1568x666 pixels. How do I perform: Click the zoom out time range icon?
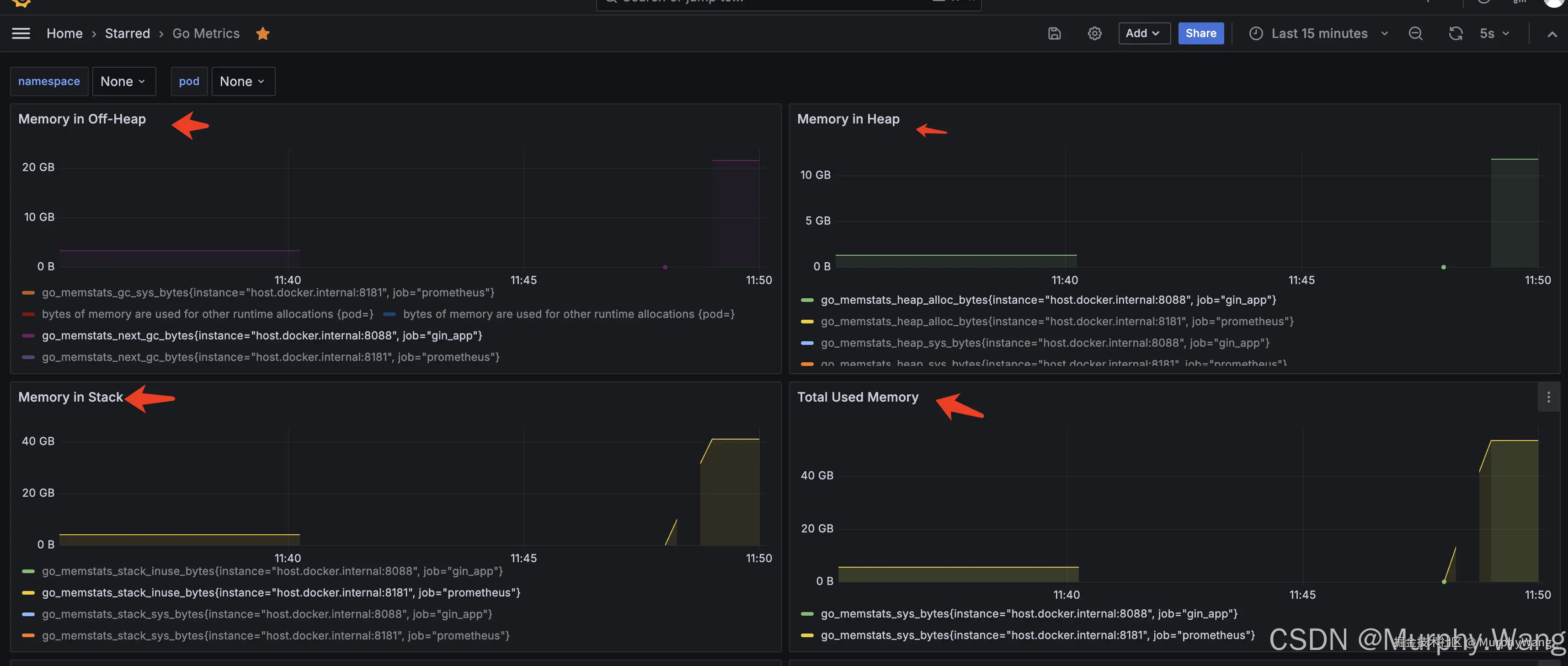(1415, 33)
